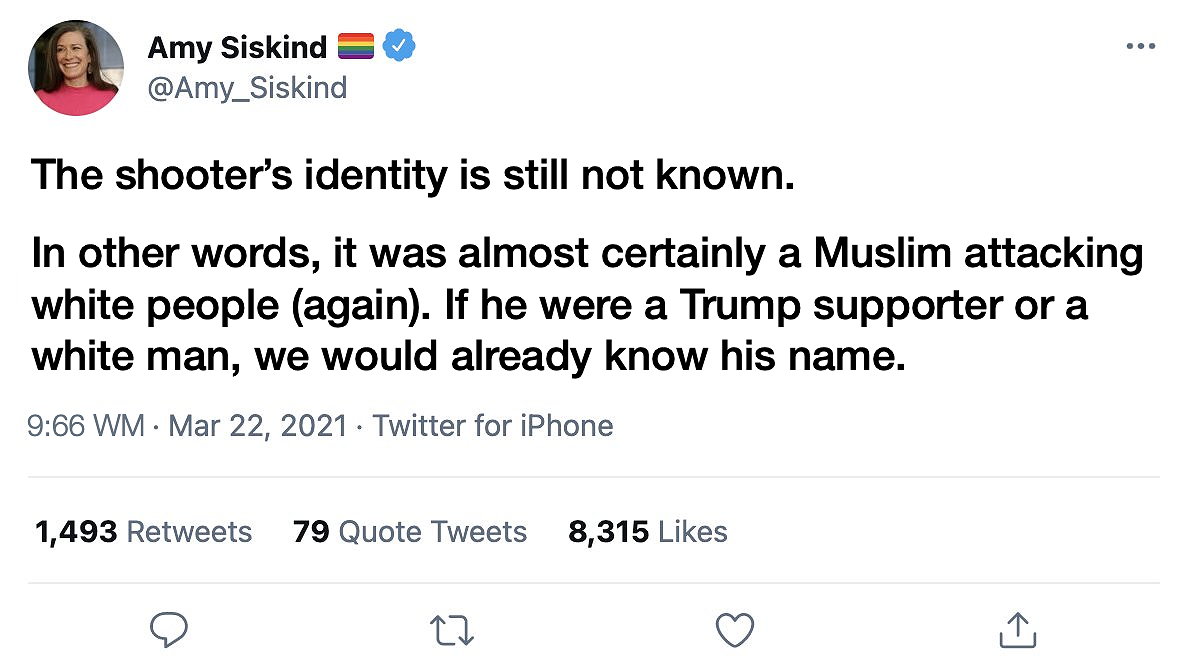Click the Mar 22, 2021 date
Screen dimensions: 1190x672
coord(258,426)
